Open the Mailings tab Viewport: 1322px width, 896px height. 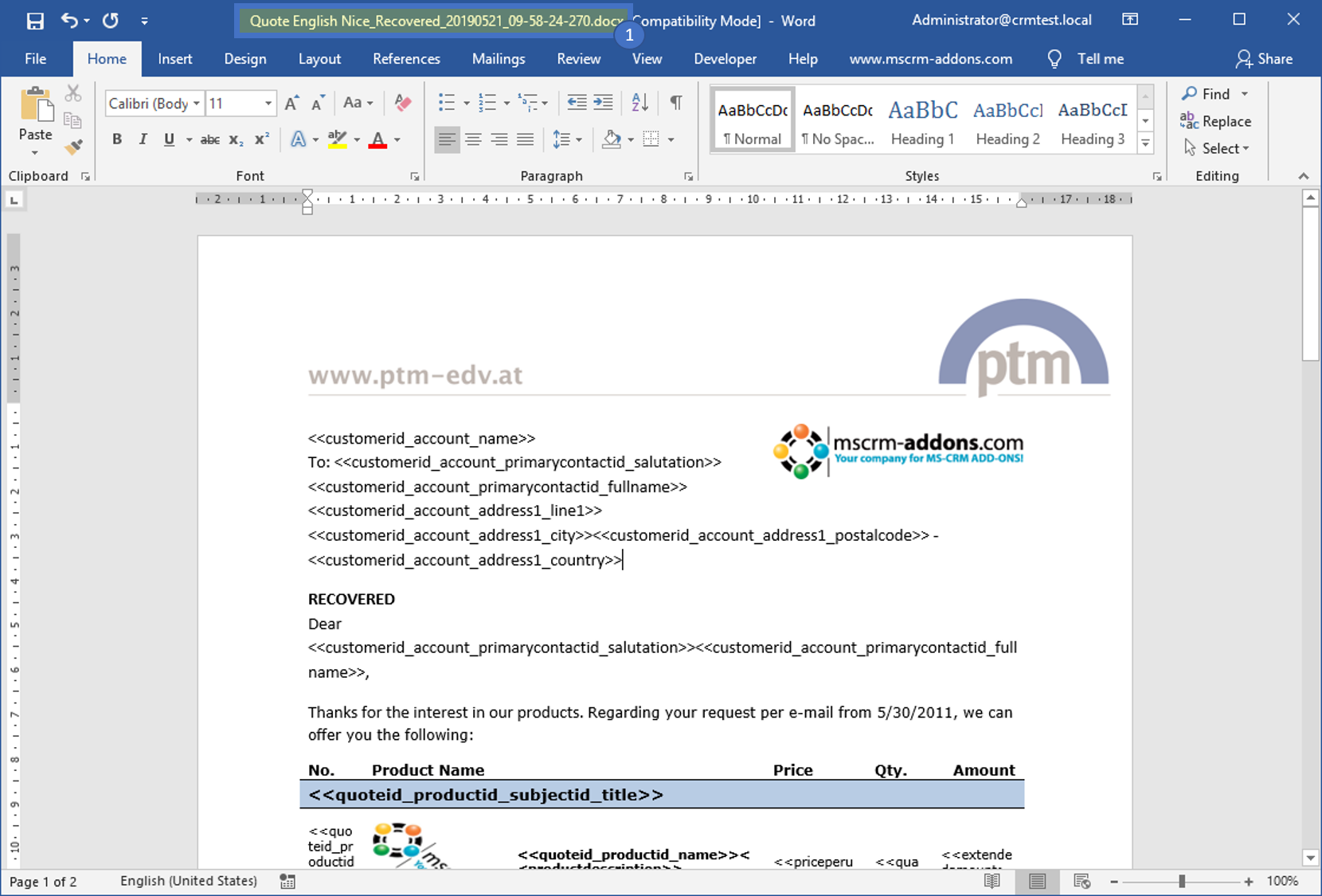[499, 59]
